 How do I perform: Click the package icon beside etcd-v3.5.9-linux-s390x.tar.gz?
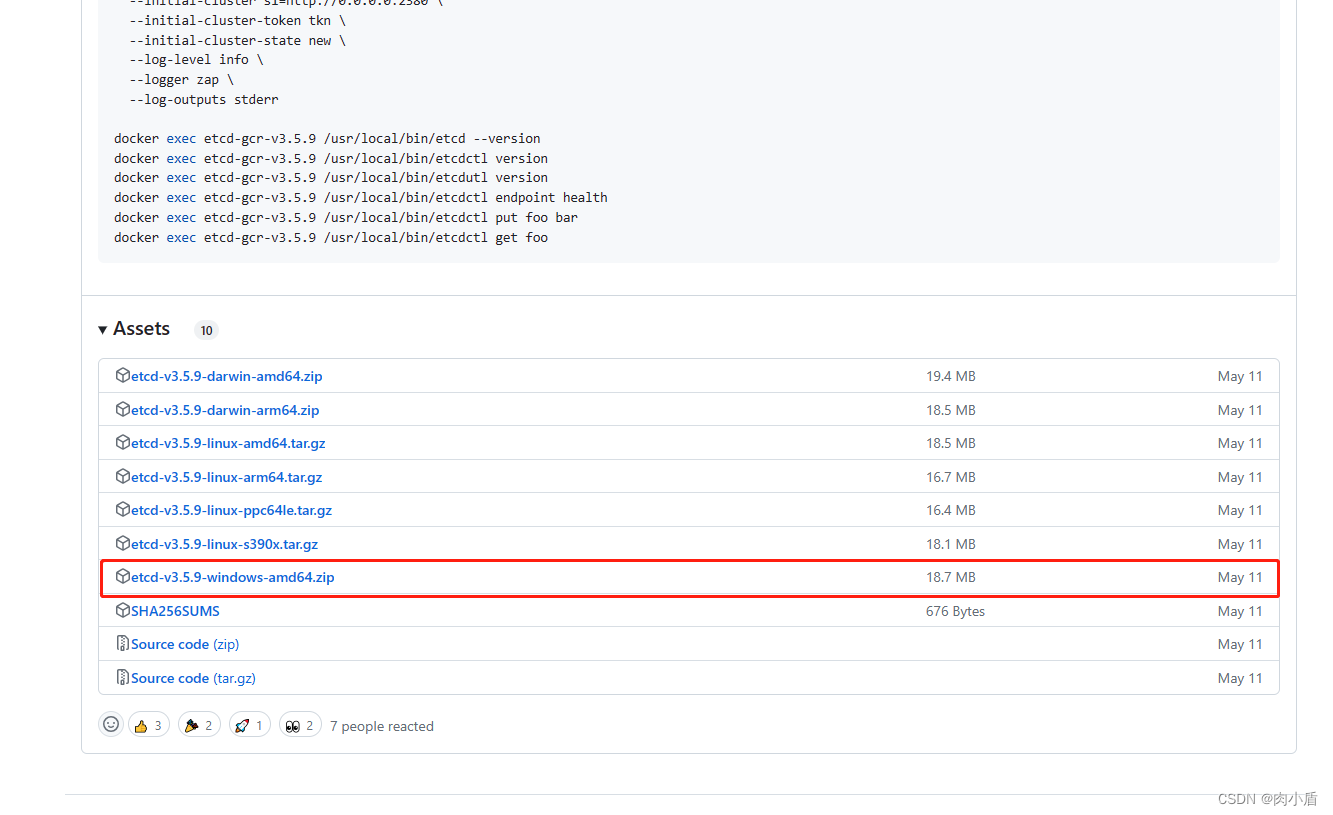coord(123,543)
